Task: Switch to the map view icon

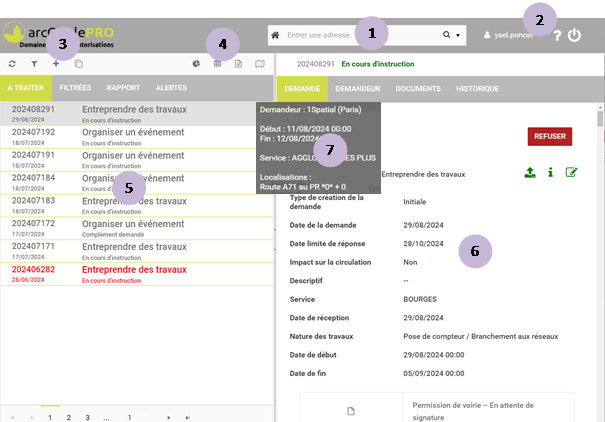Action: click(261, 63)
